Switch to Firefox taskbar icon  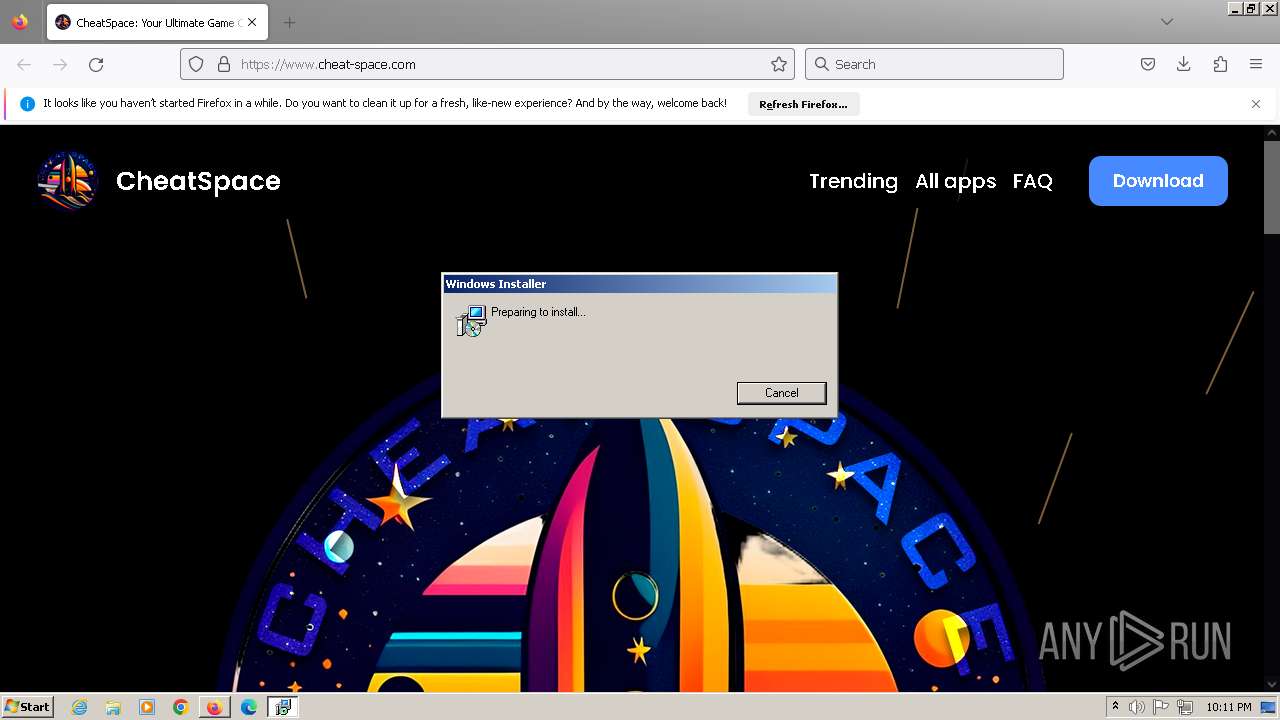point(214,707)
